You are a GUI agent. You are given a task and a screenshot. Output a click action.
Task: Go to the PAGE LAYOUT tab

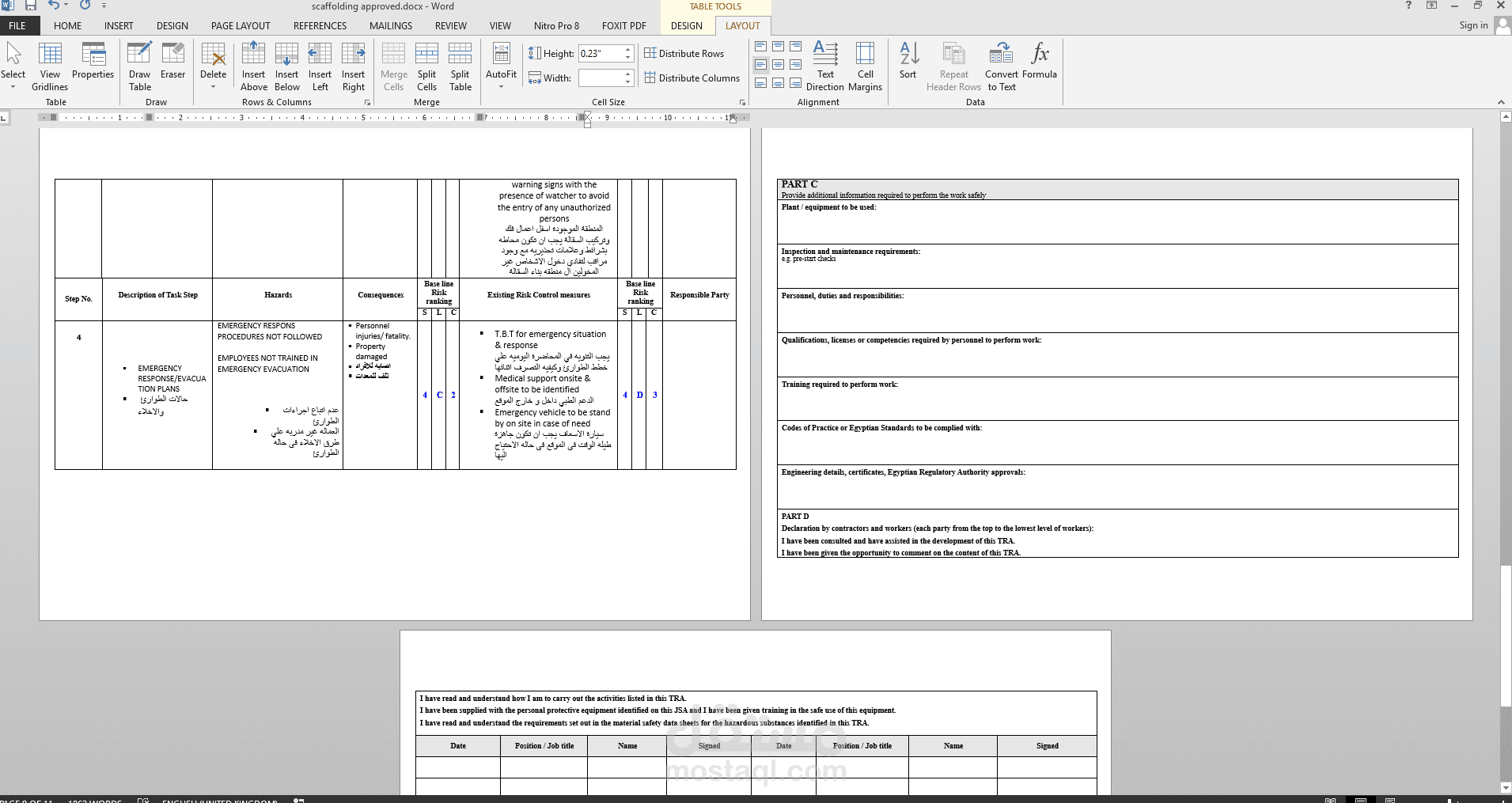(x=241, y=25)
